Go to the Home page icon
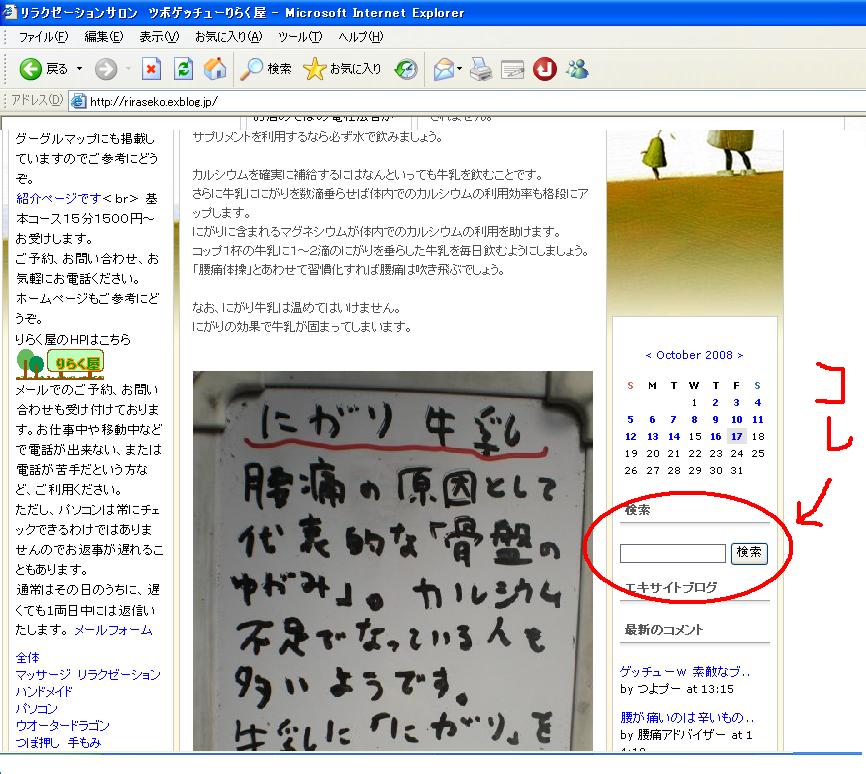Screen dimensions: 866x774 [x=215, y=69]
